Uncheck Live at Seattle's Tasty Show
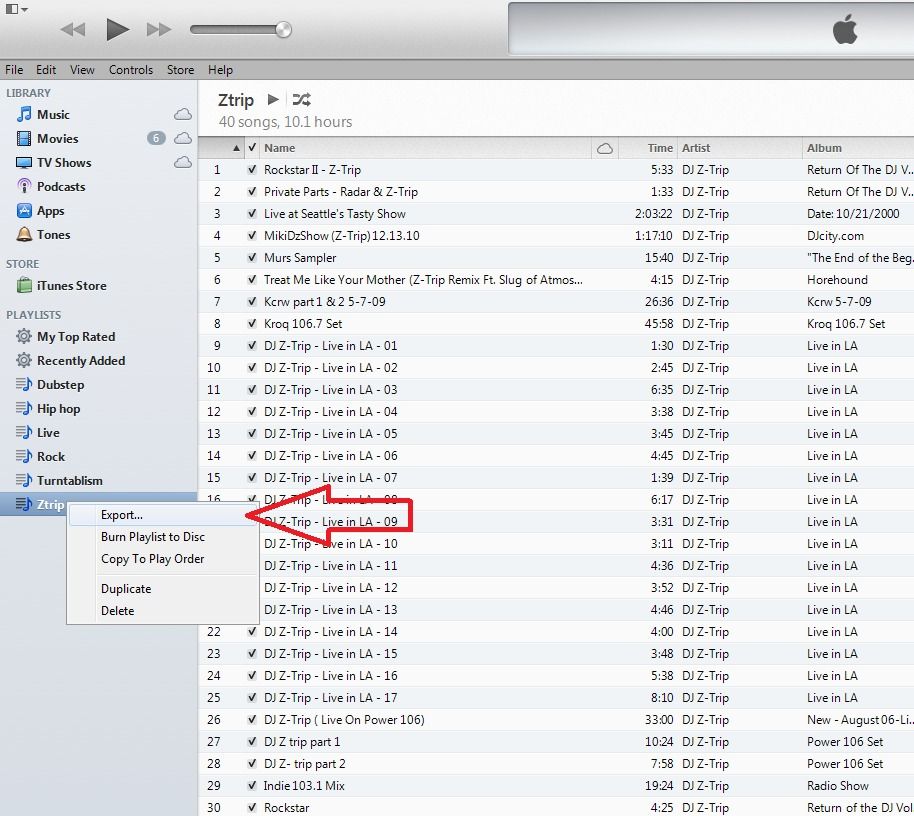Screen dimensions: 914x816 (x=252, y=214)
